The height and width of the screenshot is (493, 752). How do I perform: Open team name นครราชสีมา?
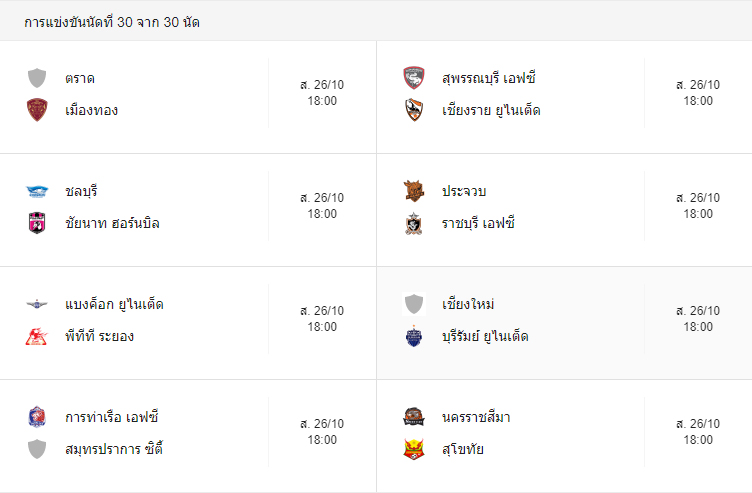476,417
